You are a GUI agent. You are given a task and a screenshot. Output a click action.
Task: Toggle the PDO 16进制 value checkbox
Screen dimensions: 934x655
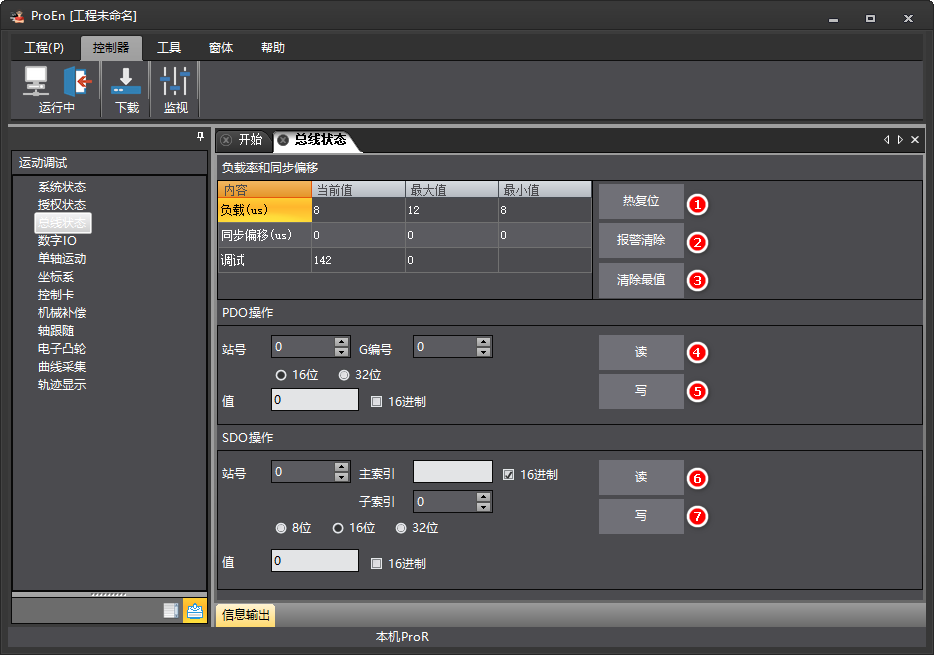[376, 402]
